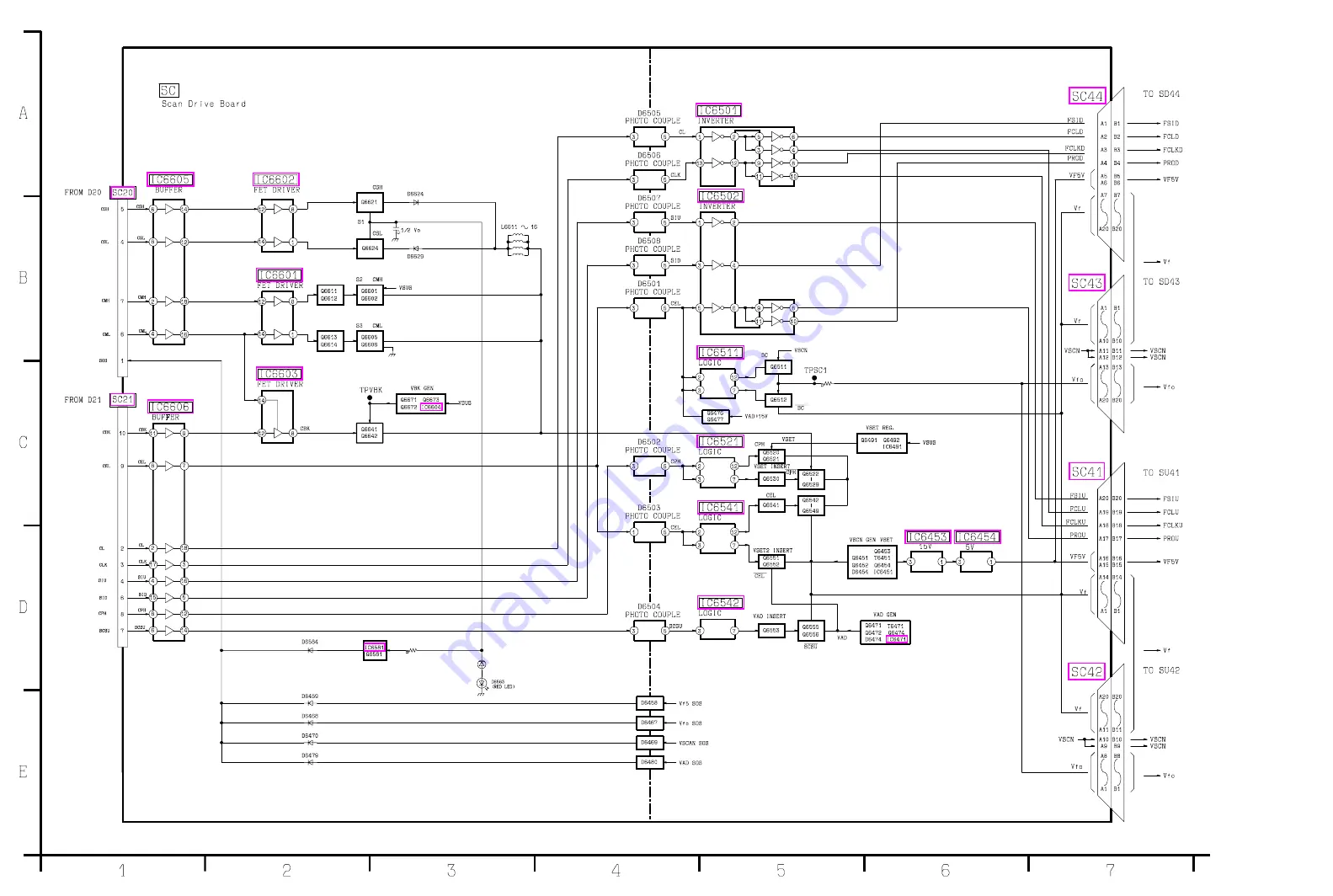
Task: Open the IC6605 buffer reference link
Action: [x=170, y=179]
